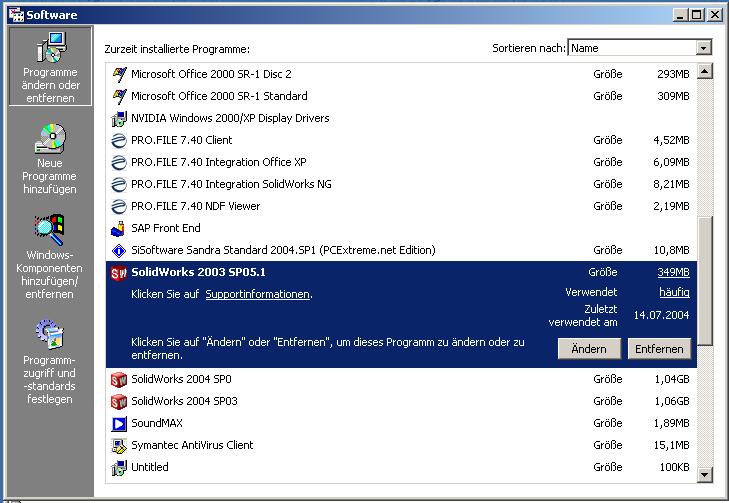
Task: Open 'Windows-Komponenten hinzufügen/entfernen' sidebar icon
Action: (49, 230)
